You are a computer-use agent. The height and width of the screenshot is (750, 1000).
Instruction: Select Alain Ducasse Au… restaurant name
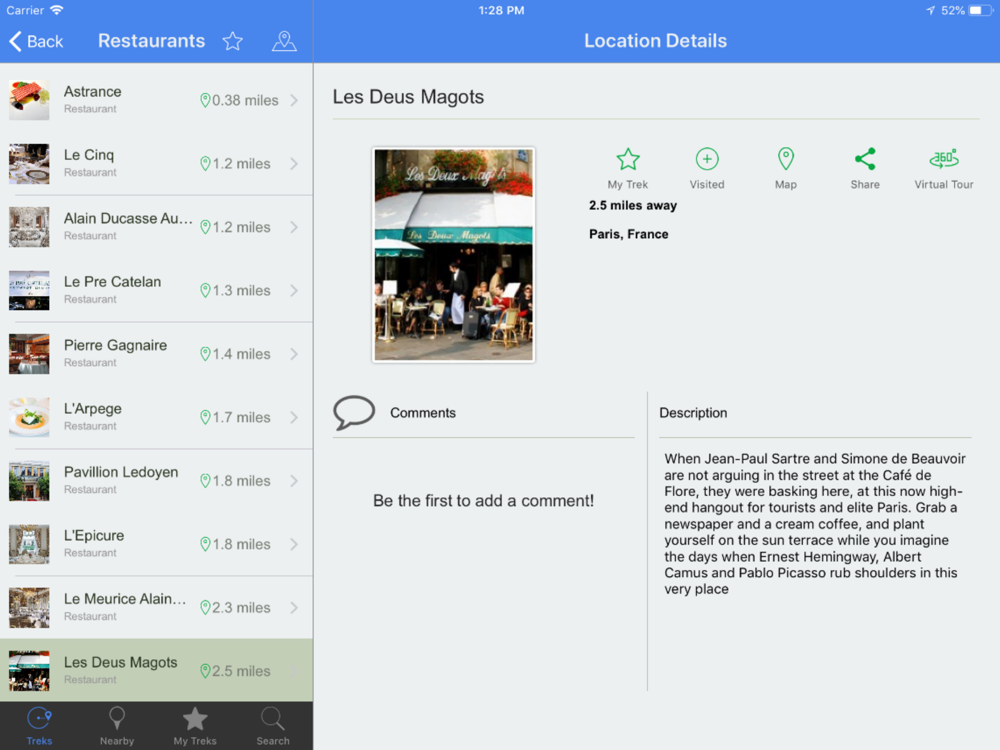128,219
